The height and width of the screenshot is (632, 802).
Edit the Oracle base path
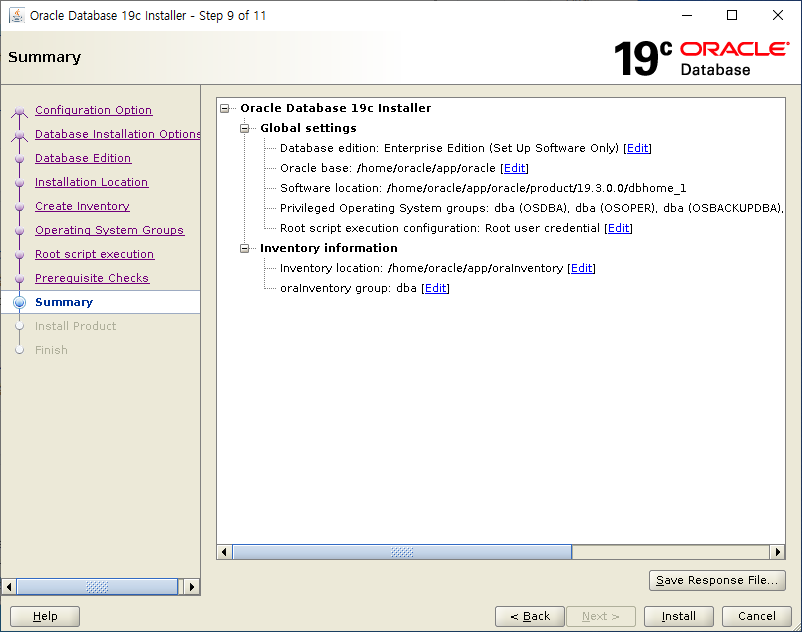click(x=515, y=168)
